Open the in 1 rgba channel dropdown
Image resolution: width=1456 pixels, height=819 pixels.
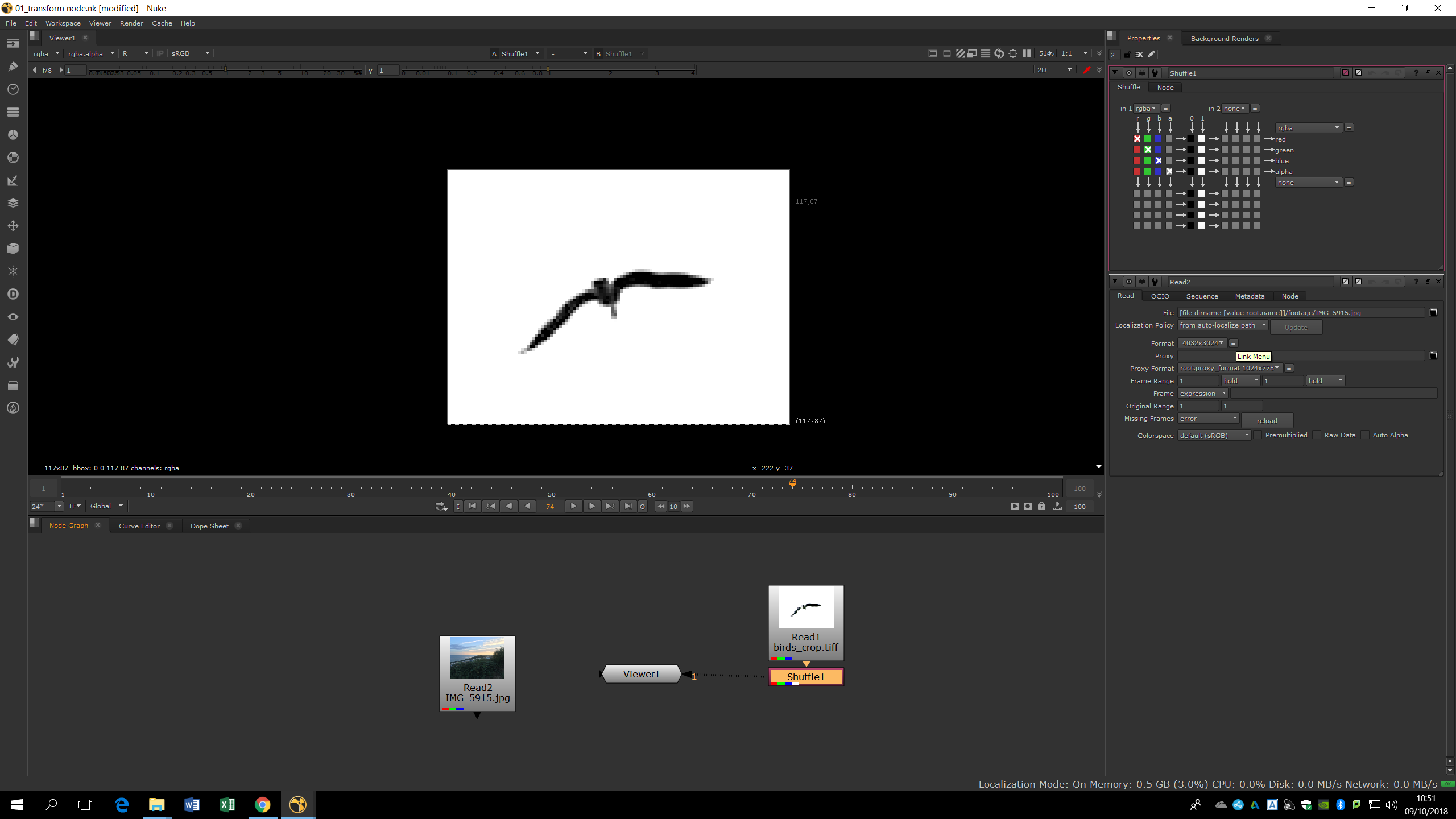coord(1146,109)
